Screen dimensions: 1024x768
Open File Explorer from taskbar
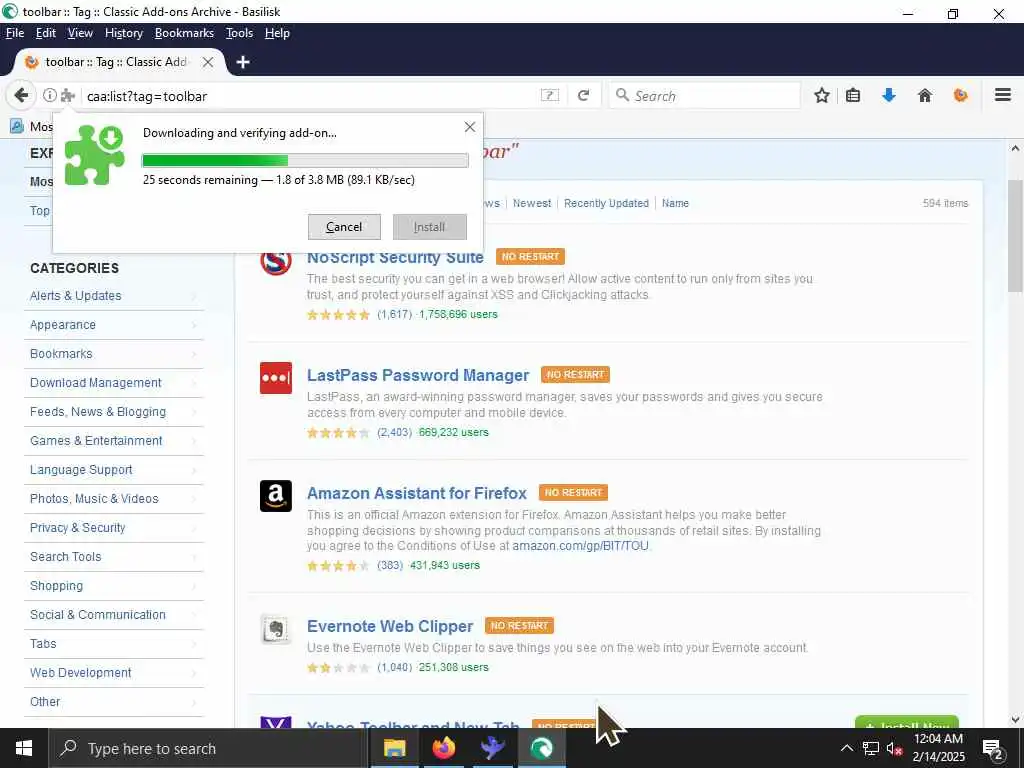click(394, 748)
